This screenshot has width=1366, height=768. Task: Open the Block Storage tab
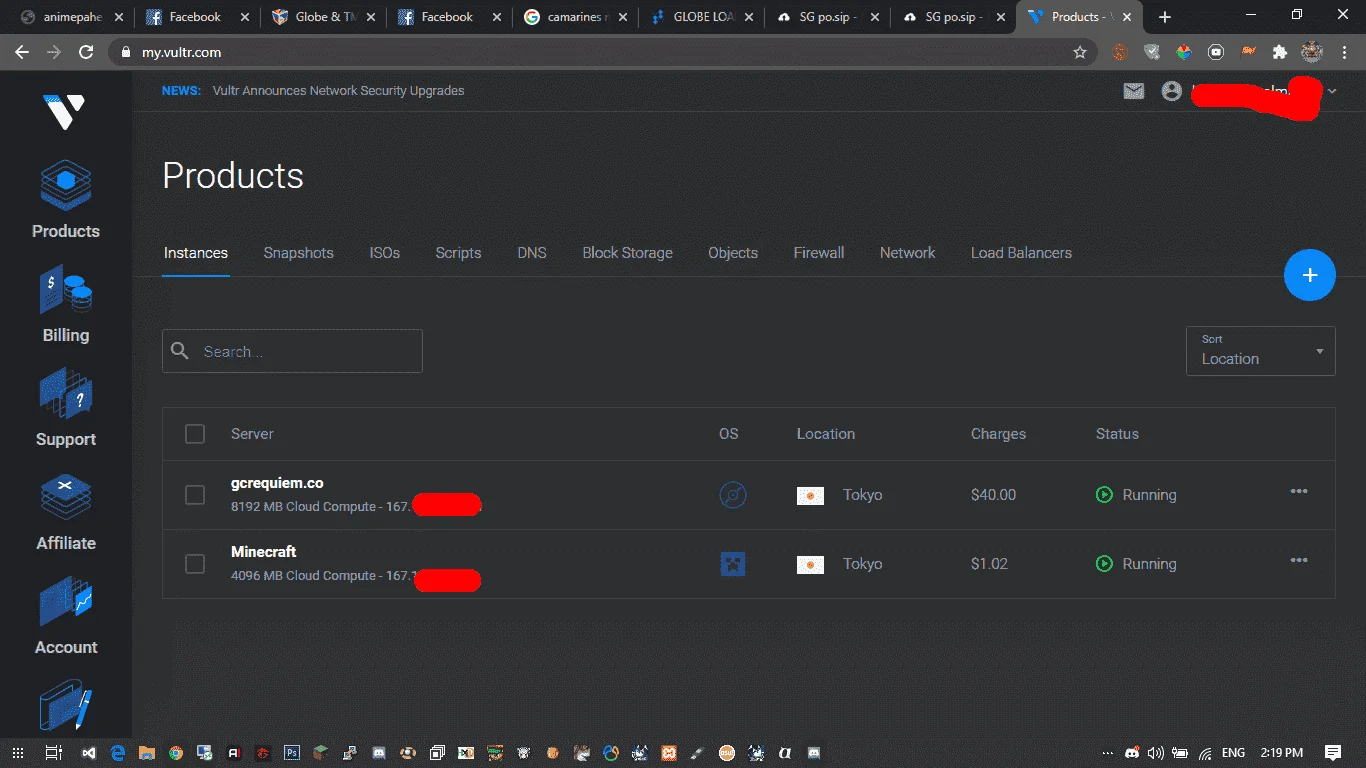click(628, 253)
